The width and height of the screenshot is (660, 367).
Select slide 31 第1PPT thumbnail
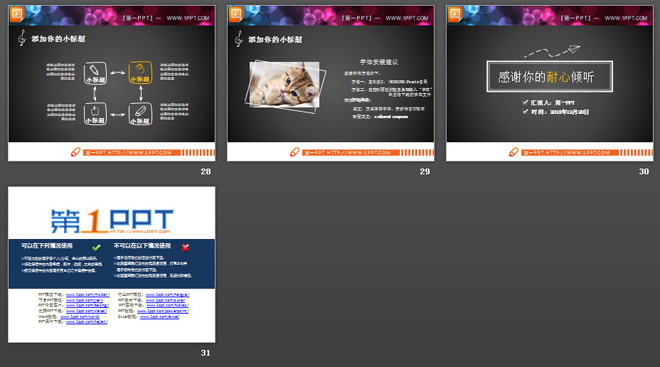point(112,264)
